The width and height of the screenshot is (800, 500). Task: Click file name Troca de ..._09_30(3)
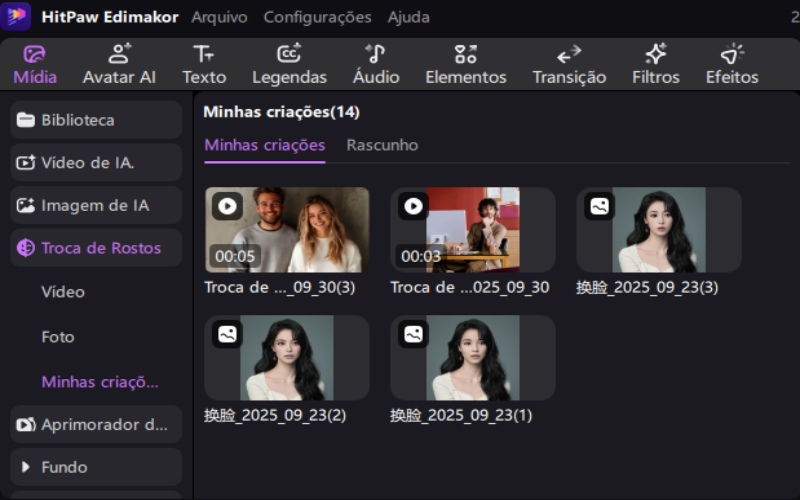(280, 287)
